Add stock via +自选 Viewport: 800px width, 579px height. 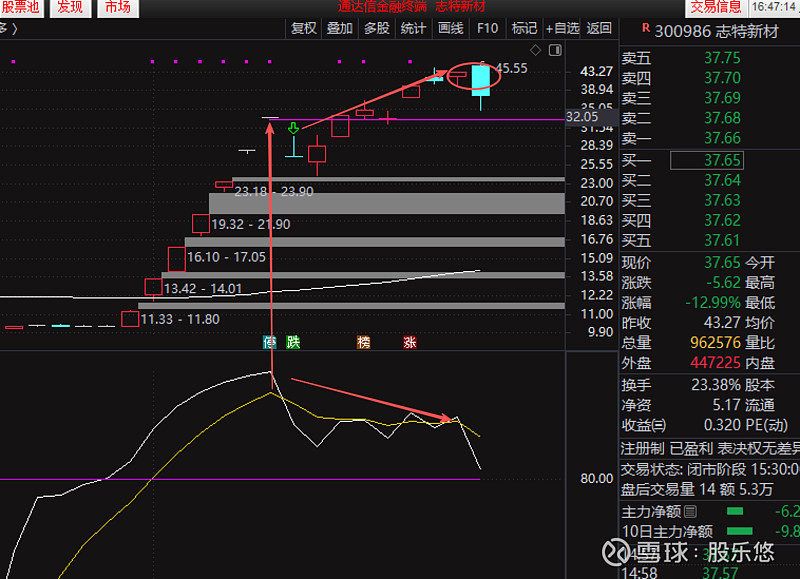pos(562,29)
